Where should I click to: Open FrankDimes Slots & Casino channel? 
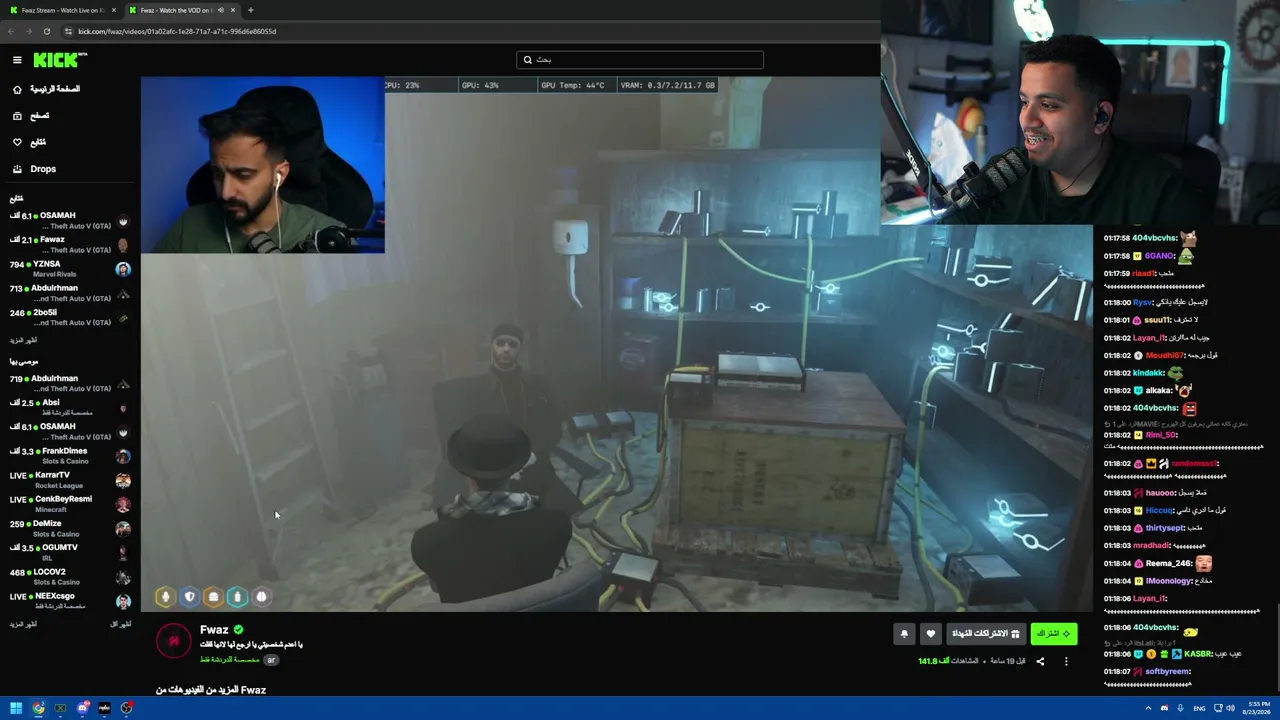pos(68,456)
